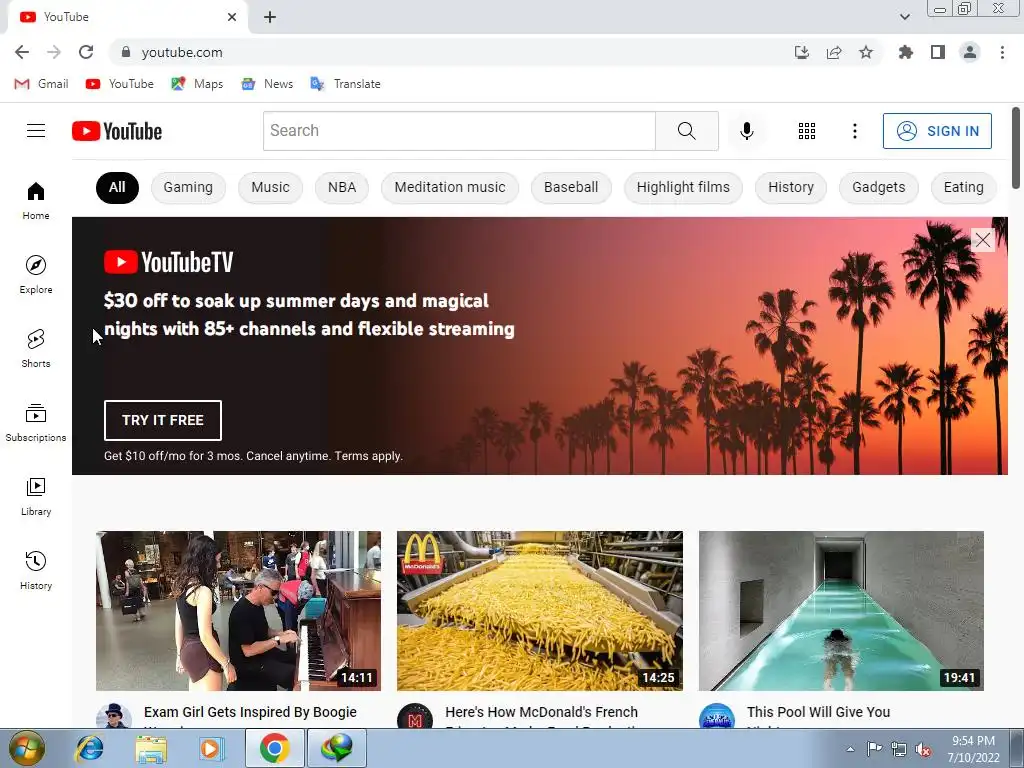Go to Home in the sidebar
Viewport: 1024px width, 768px height.
36,200
